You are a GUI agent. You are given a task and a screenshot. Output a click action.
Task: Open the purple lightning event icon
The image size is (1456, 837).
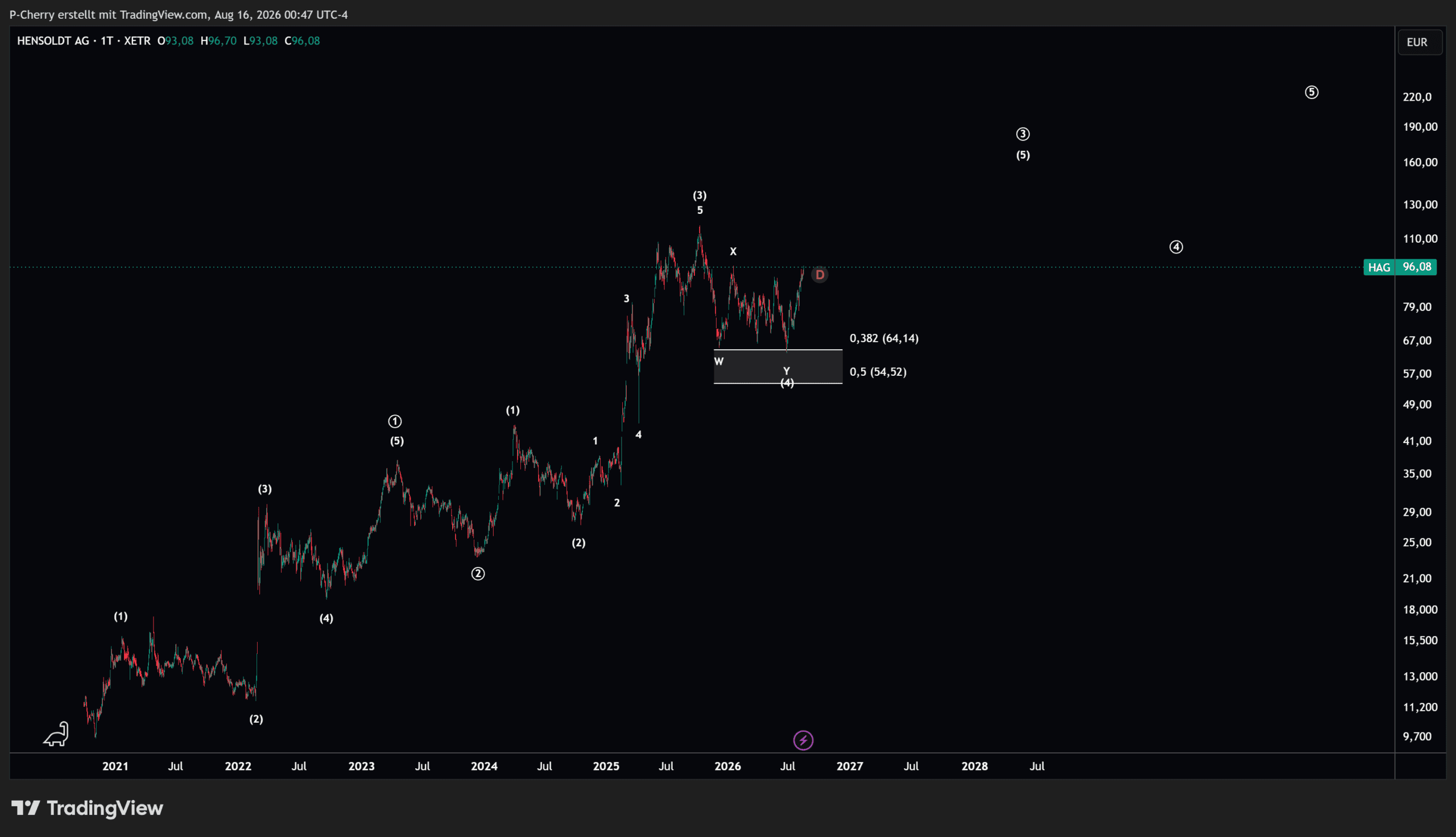pyautogui.click(x=803, y=740)
